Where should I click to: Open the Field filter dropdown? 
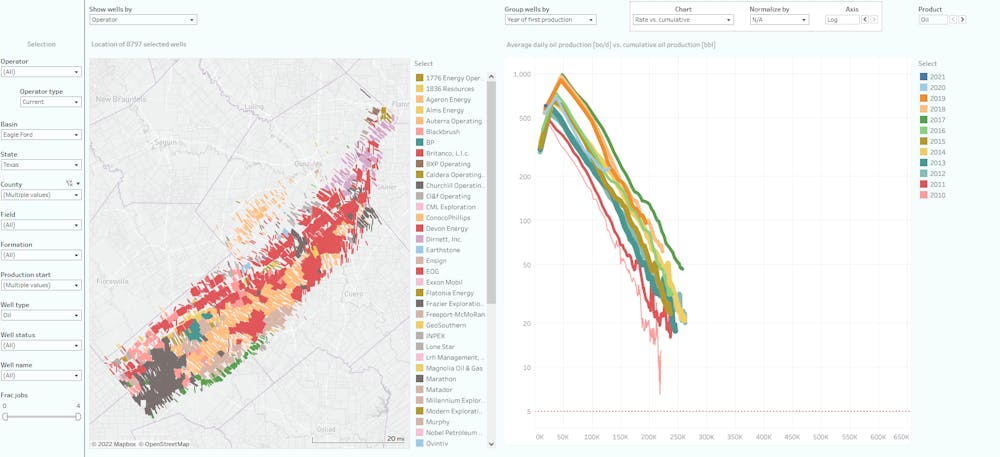coord(41,225)
